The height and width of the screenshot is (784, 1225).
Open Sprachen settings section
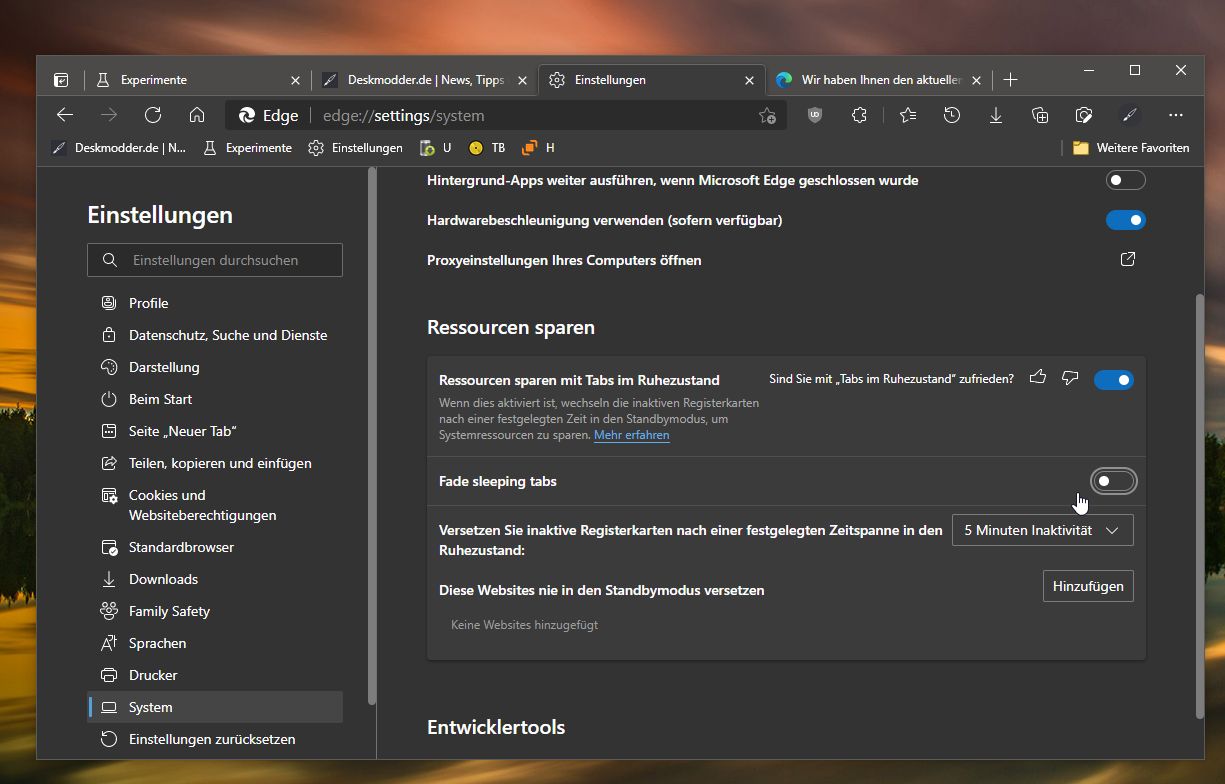click(215, 643)
